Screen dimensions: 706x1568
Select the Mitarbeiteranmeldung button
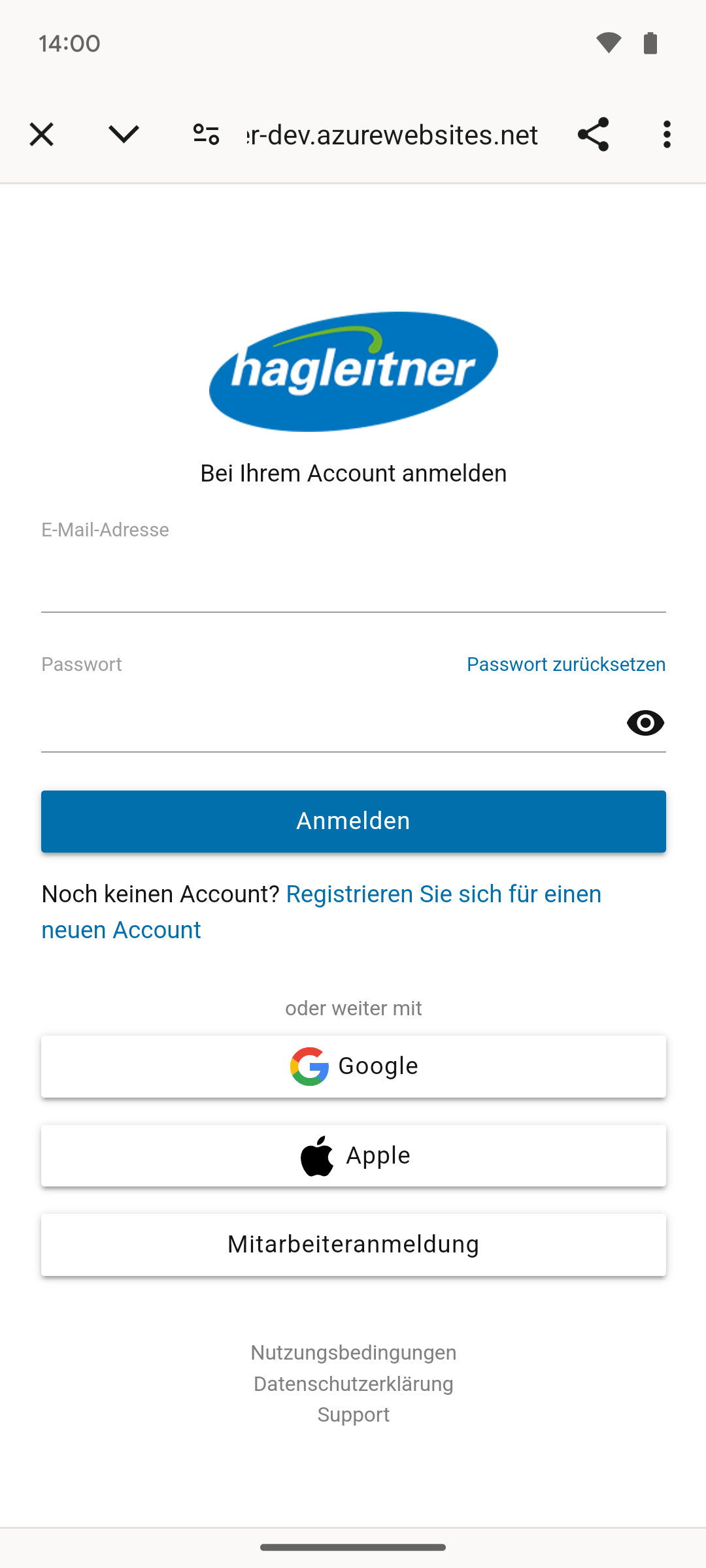(354, 1245)
